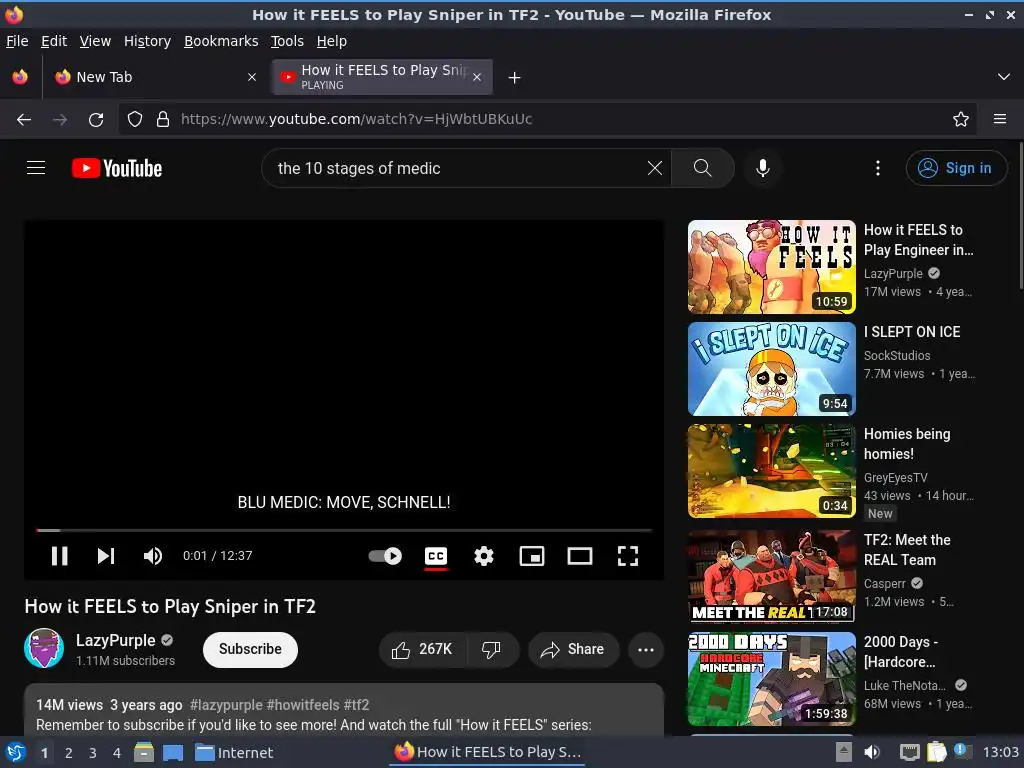Close the How it FEELS tab
The image size is (1024, 768).
tap(477, 77)
